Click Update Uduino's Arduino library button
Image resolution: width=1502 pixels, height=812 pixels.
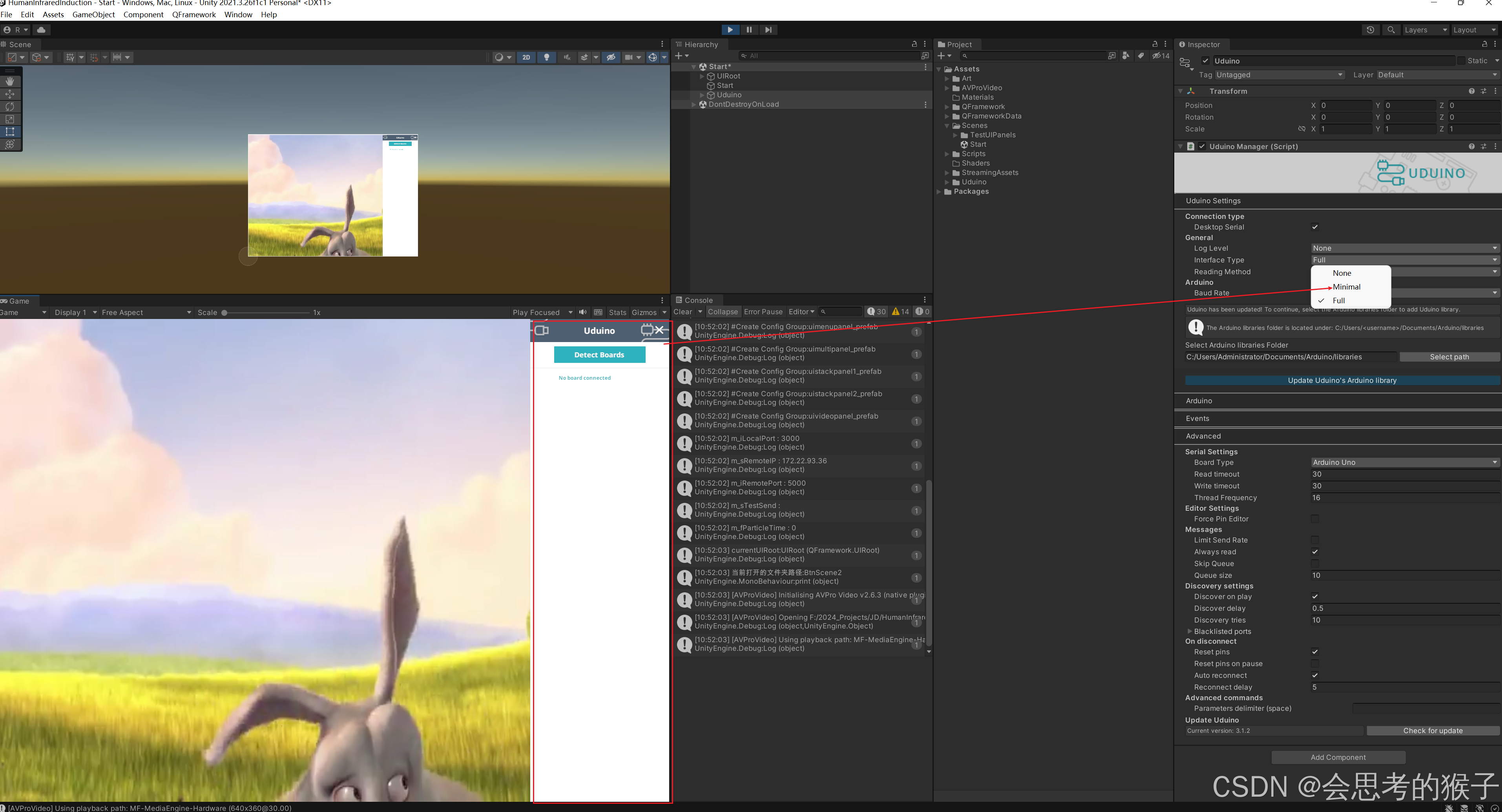point(1341,380)
